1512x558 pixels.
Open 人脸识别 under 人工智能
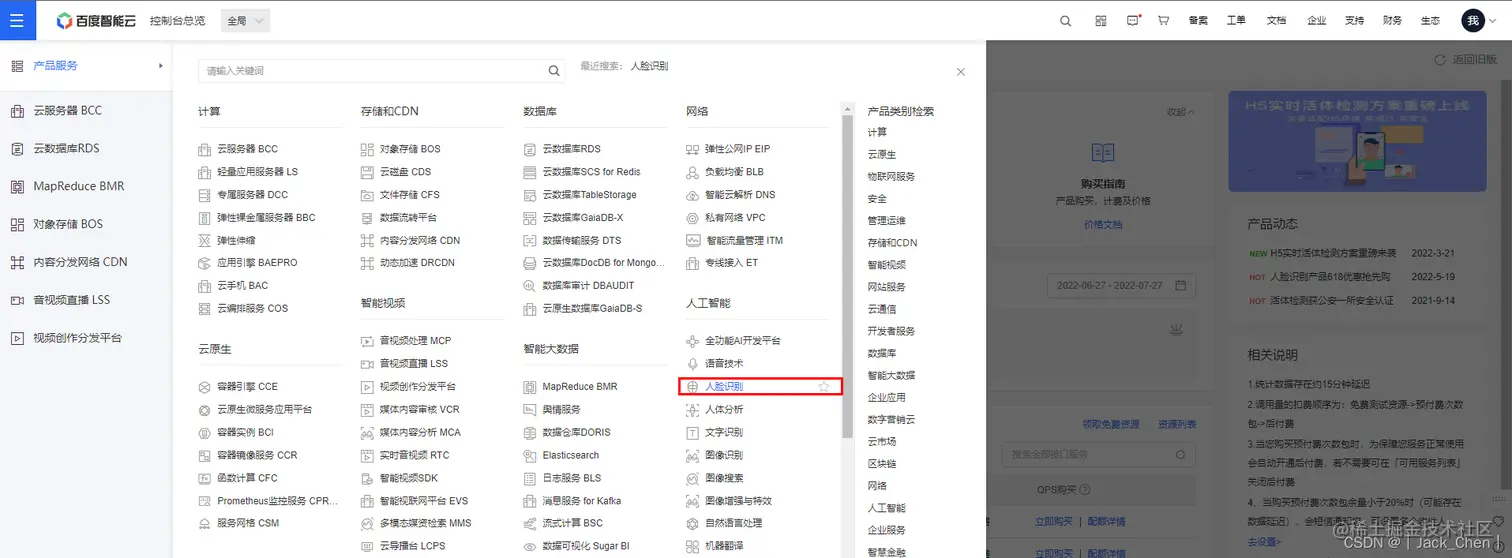(724, 386)
